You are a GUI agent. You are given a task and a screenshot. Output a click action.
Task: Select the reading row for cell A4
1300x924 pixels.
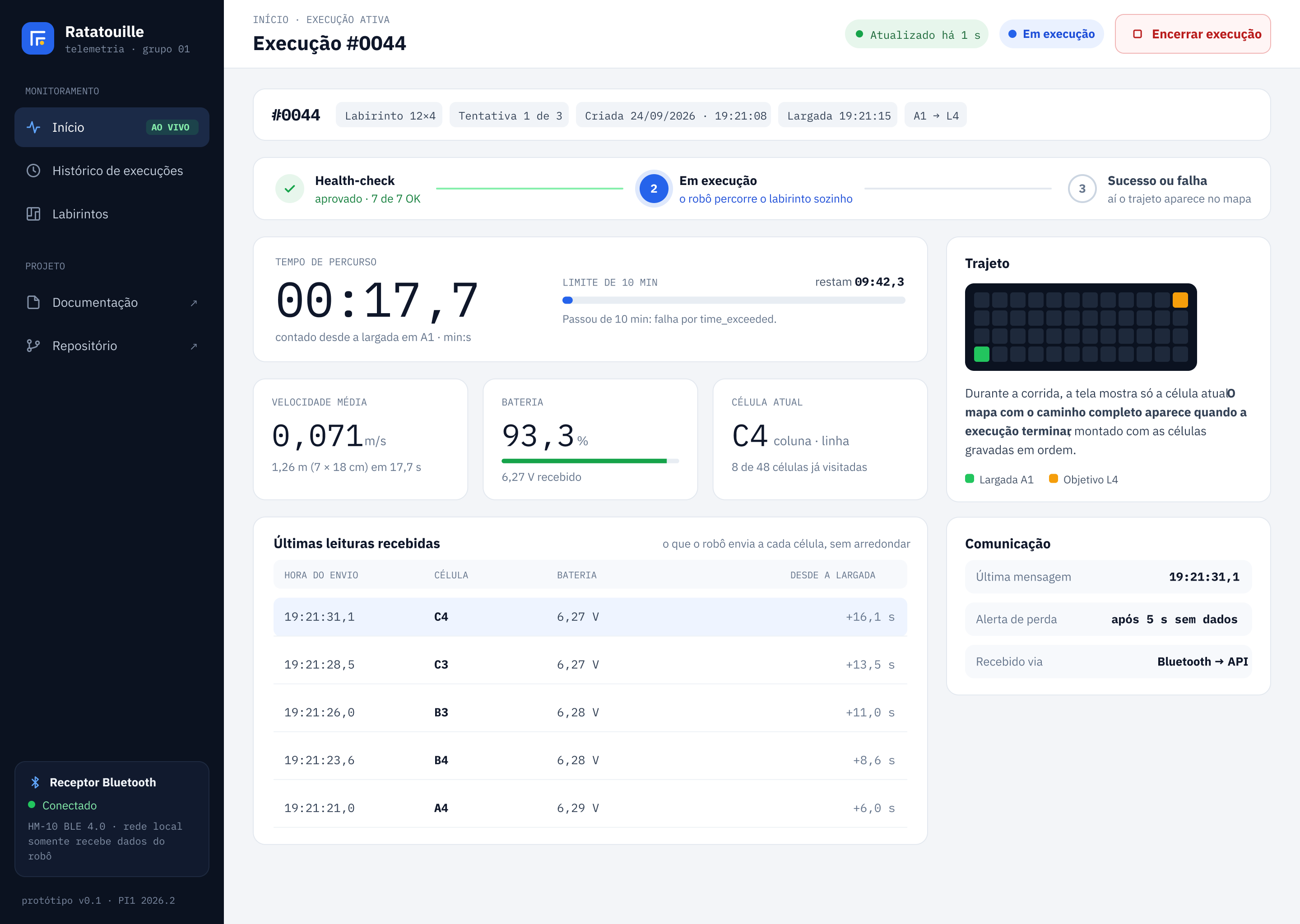590,808
